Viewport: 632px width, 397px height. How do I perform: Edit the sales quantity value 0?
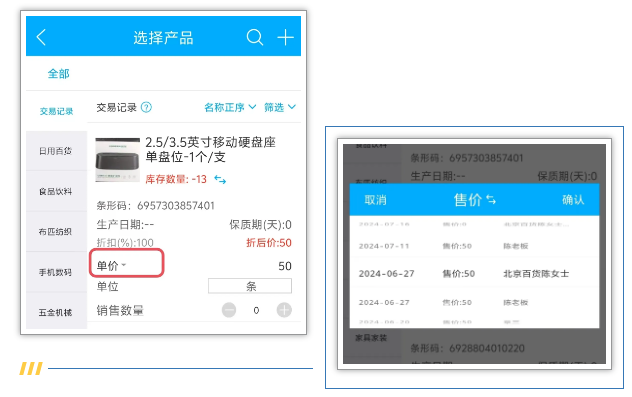256,310
